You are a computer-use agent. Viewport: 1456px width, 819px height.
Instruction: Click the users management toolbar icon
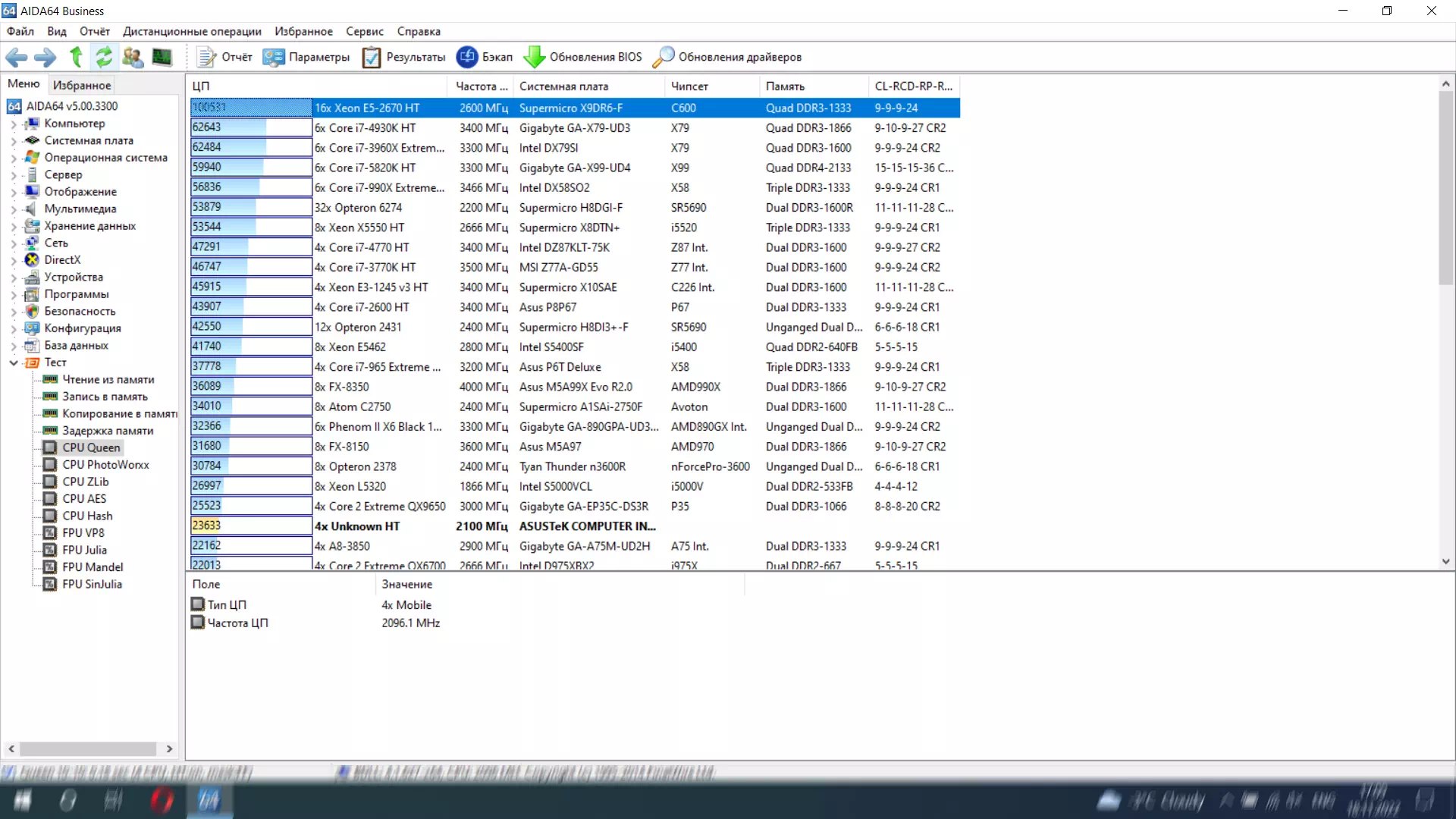pyautogui.click(x=133, y=57)
